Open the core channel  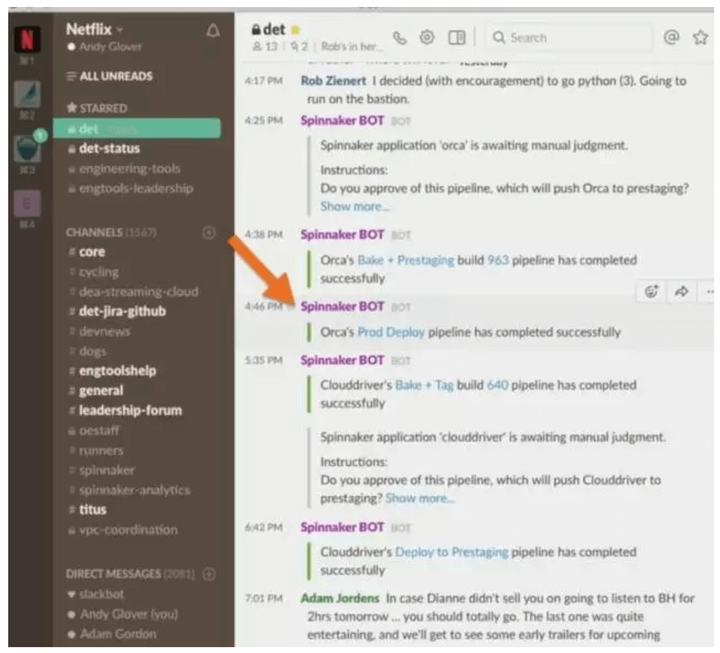(87, 252)
